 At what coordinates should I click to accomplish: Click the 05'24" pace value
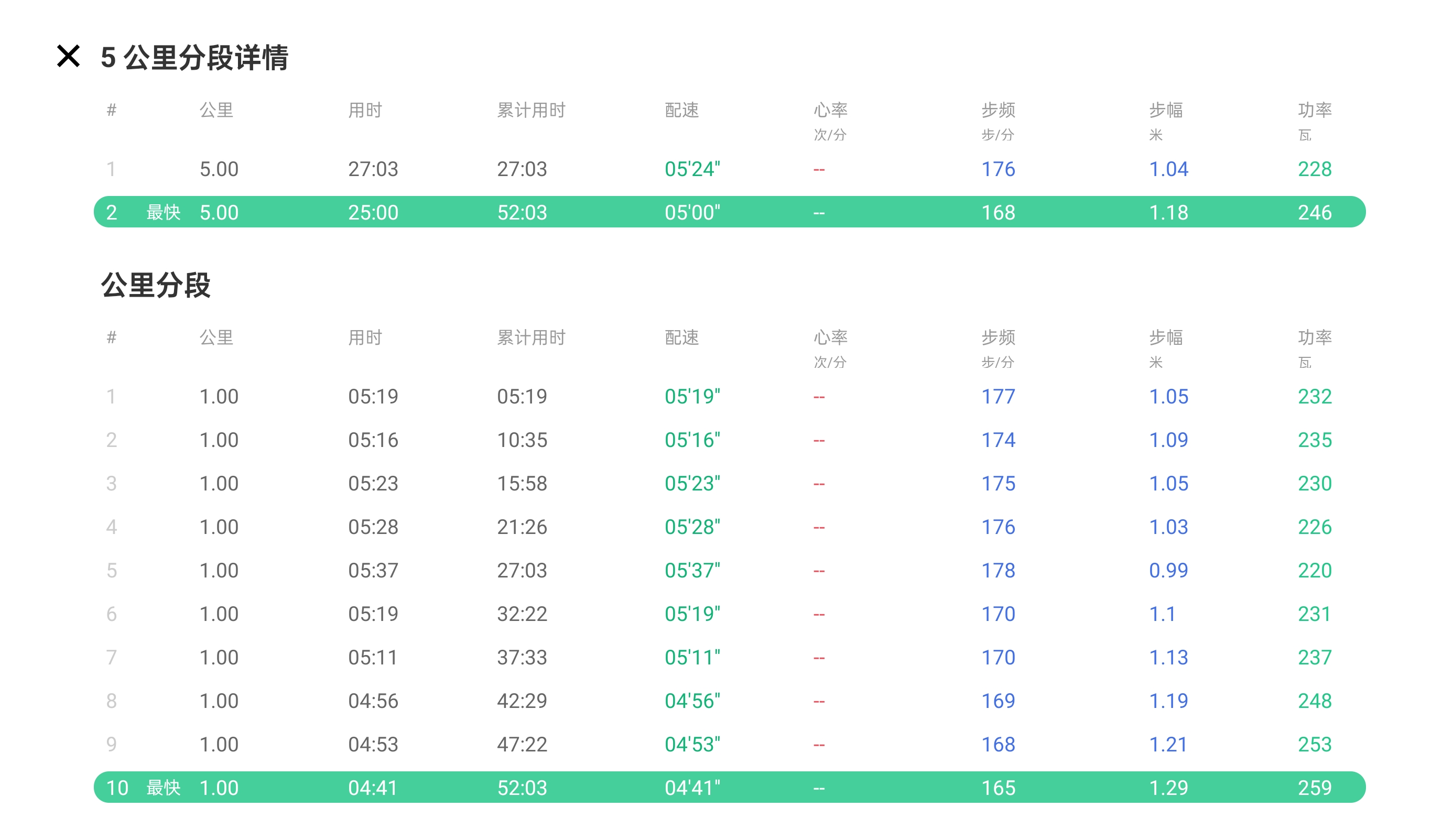coord(692,169)
